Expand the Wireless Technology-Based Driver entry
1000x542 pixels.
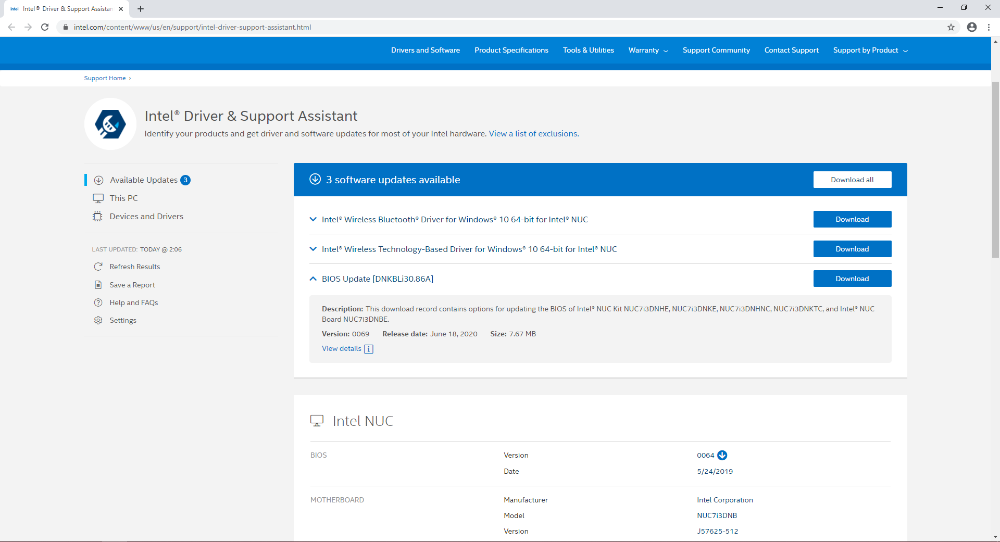point(312,249)
